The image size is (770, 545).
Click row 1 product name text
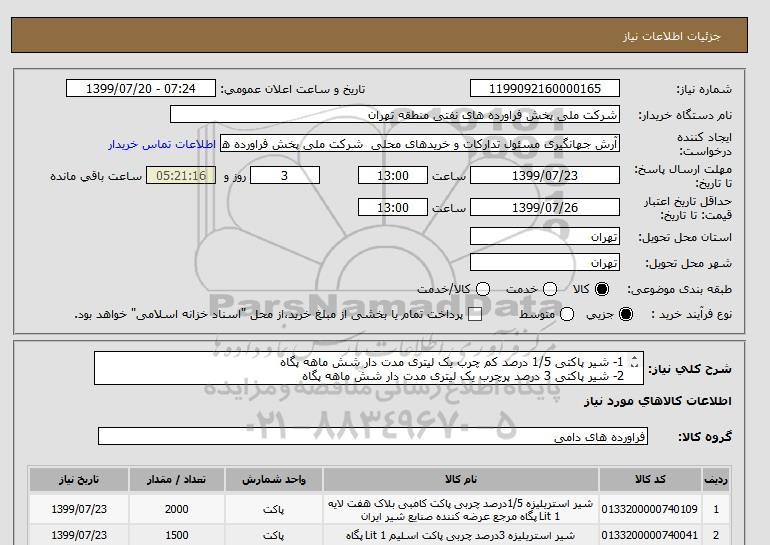(461, 510)
